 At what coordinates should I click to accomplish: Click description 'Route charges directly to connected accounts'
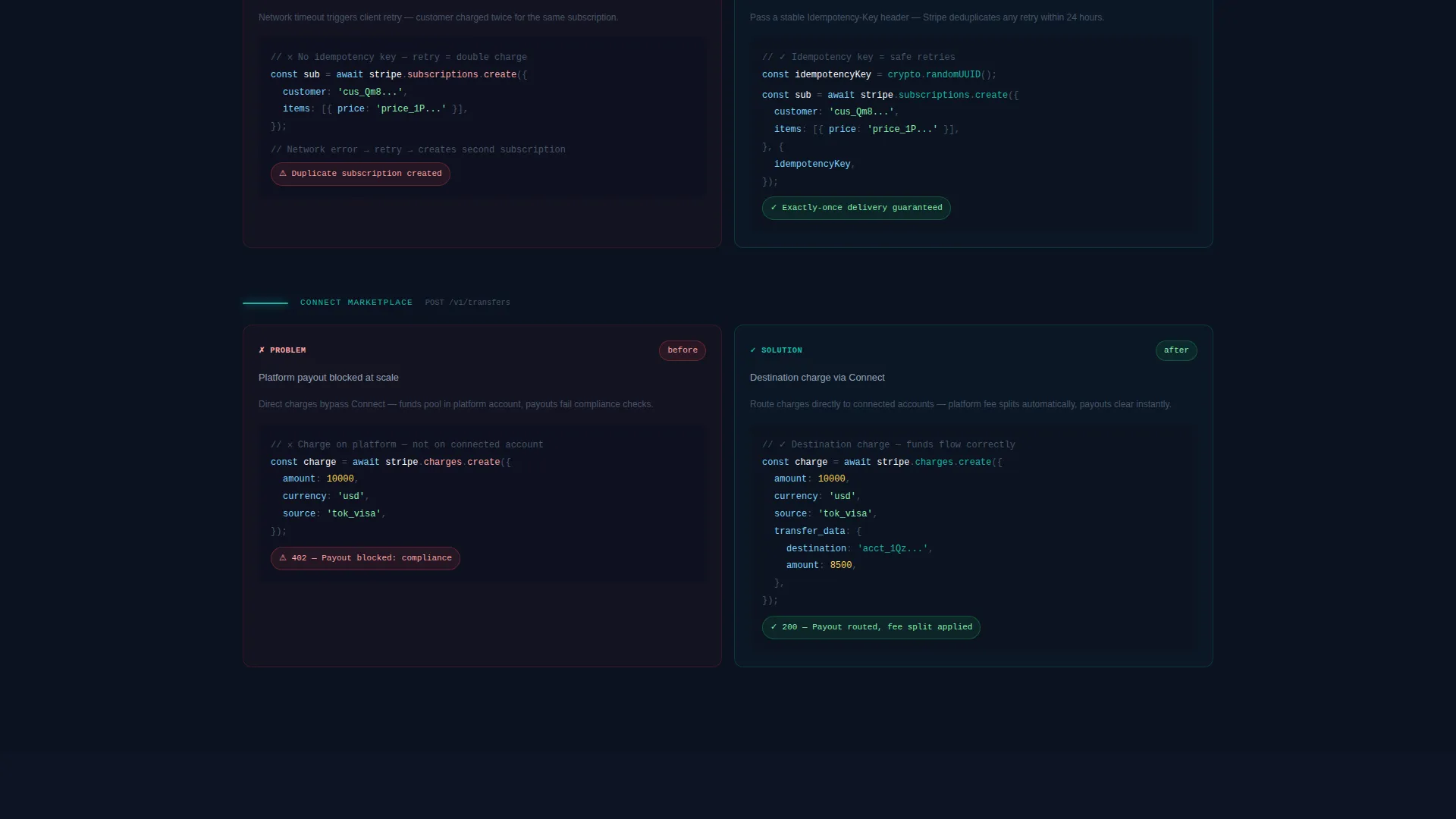tap(960, 404)
